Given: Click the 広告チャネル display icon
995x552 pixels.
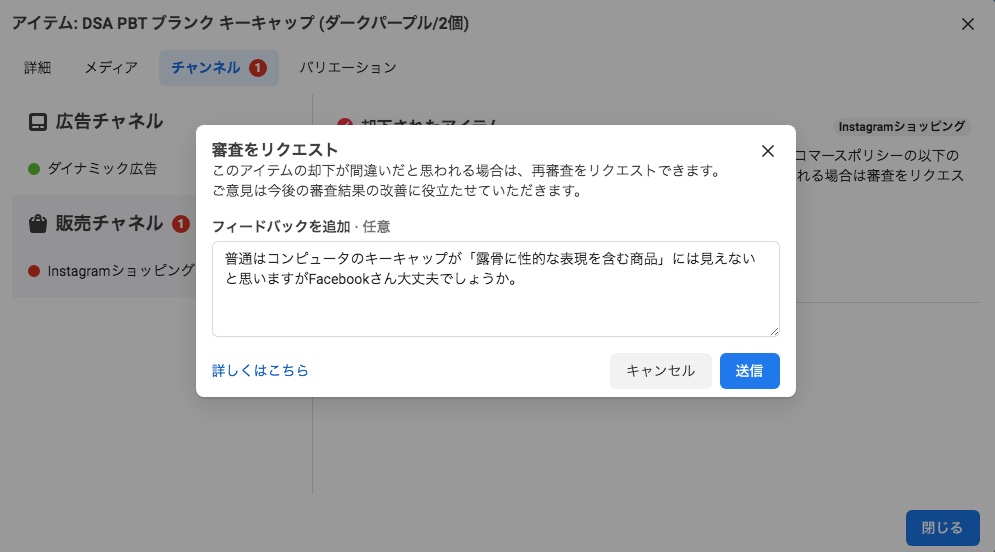Looking at the screenshot, I should 37,122.
